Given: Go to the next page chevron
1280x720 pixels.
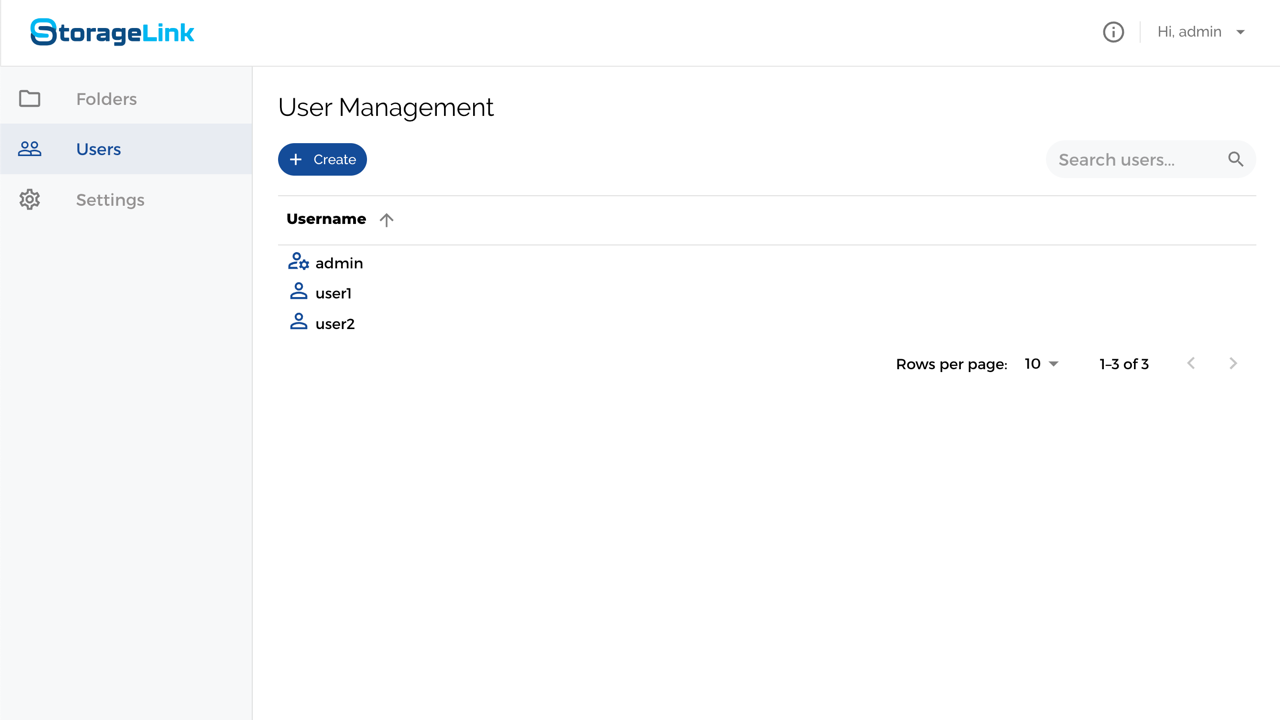Looking at the screenshot, I should pos(1233,364).
